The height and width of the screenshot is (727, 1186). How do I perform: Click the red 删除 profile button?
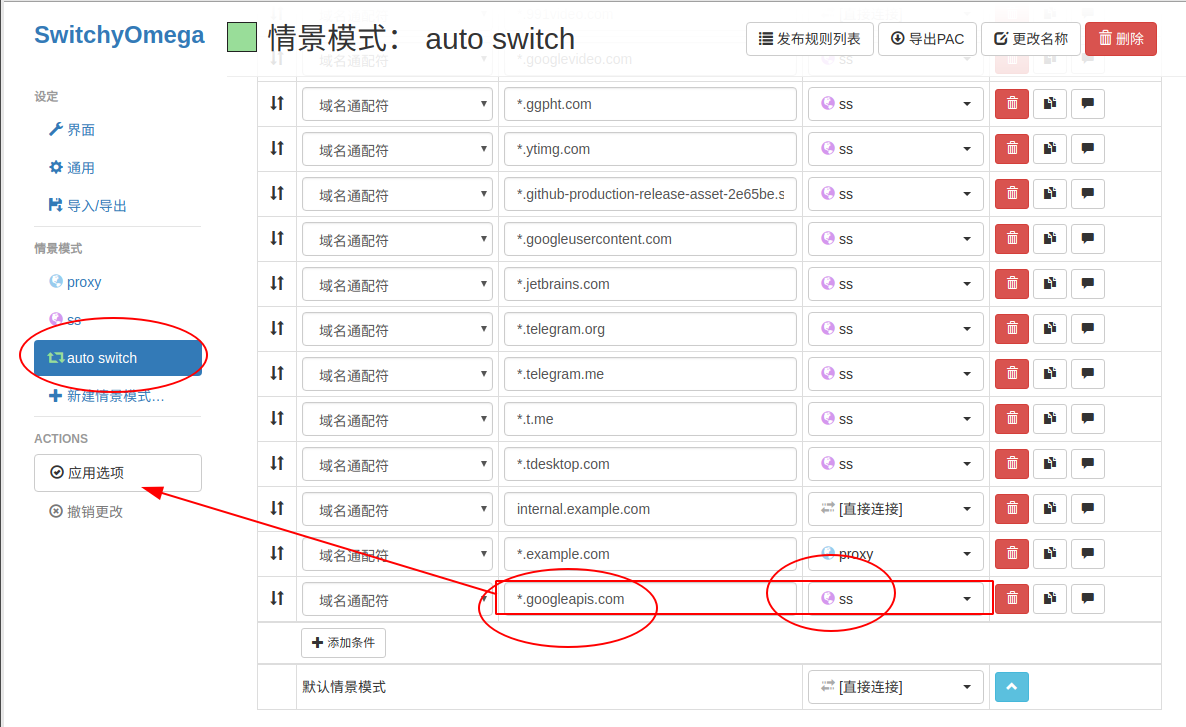(1121, 39)
